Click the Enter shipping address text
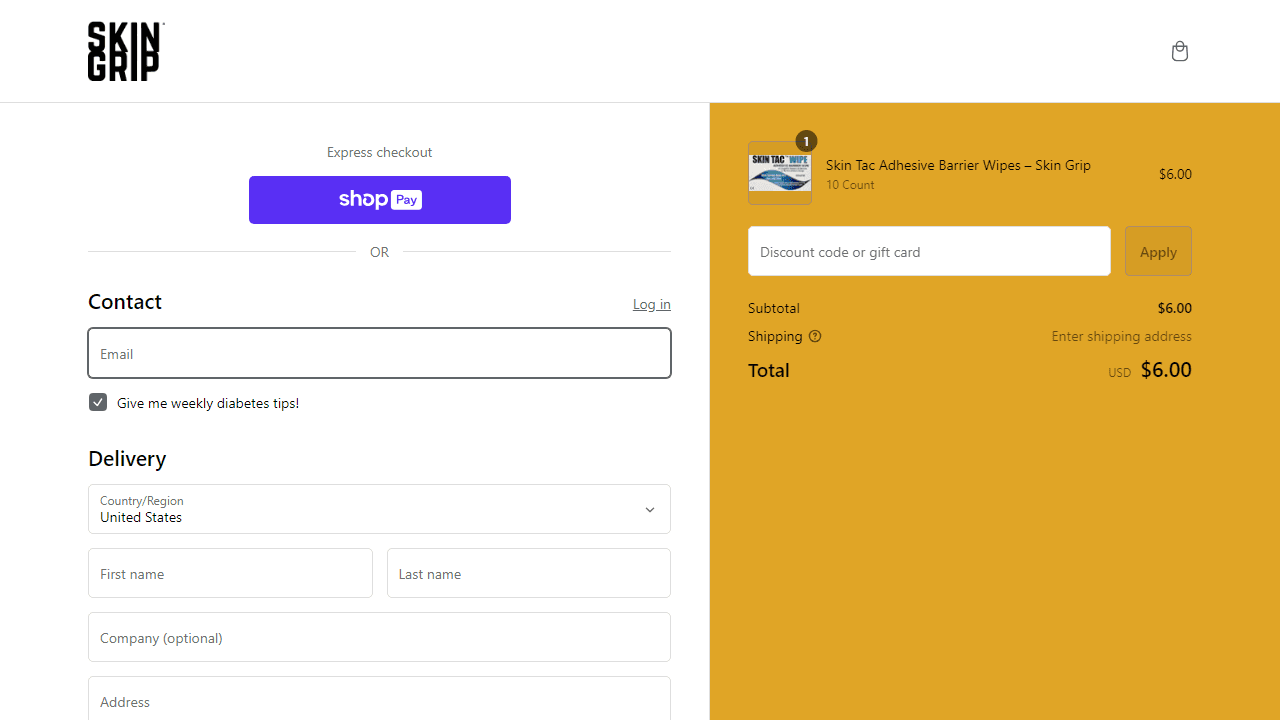Viewport: 1280px width, 720px height. 1121,336
